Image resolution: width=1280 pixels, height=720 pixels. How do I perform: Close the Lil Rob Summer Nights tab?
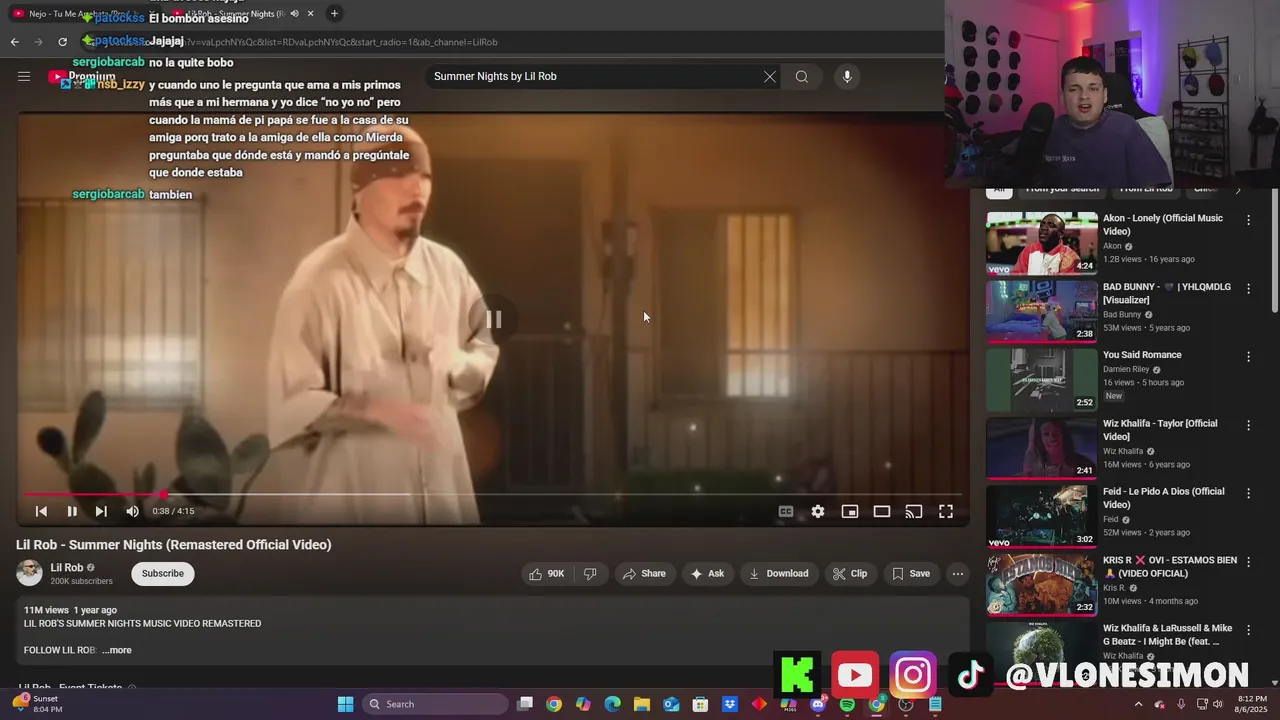pyautogui.click(x=310, y=13)
